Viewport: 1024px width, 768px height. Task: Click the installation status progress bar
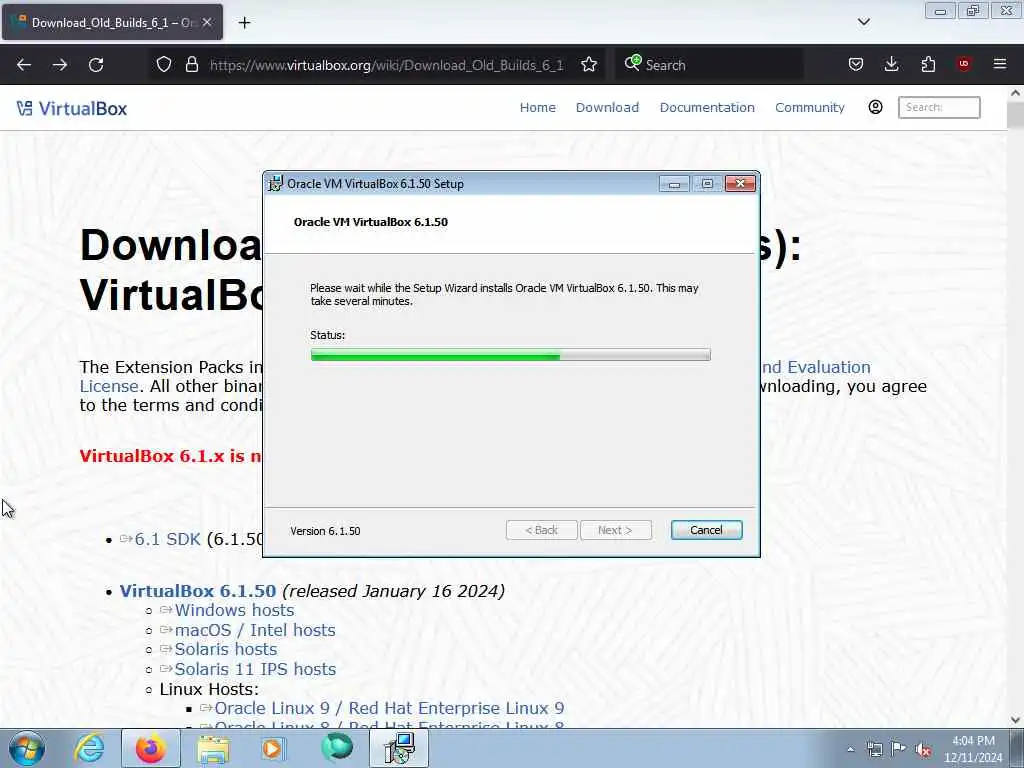pyautogui.click(x=510, y=355)
